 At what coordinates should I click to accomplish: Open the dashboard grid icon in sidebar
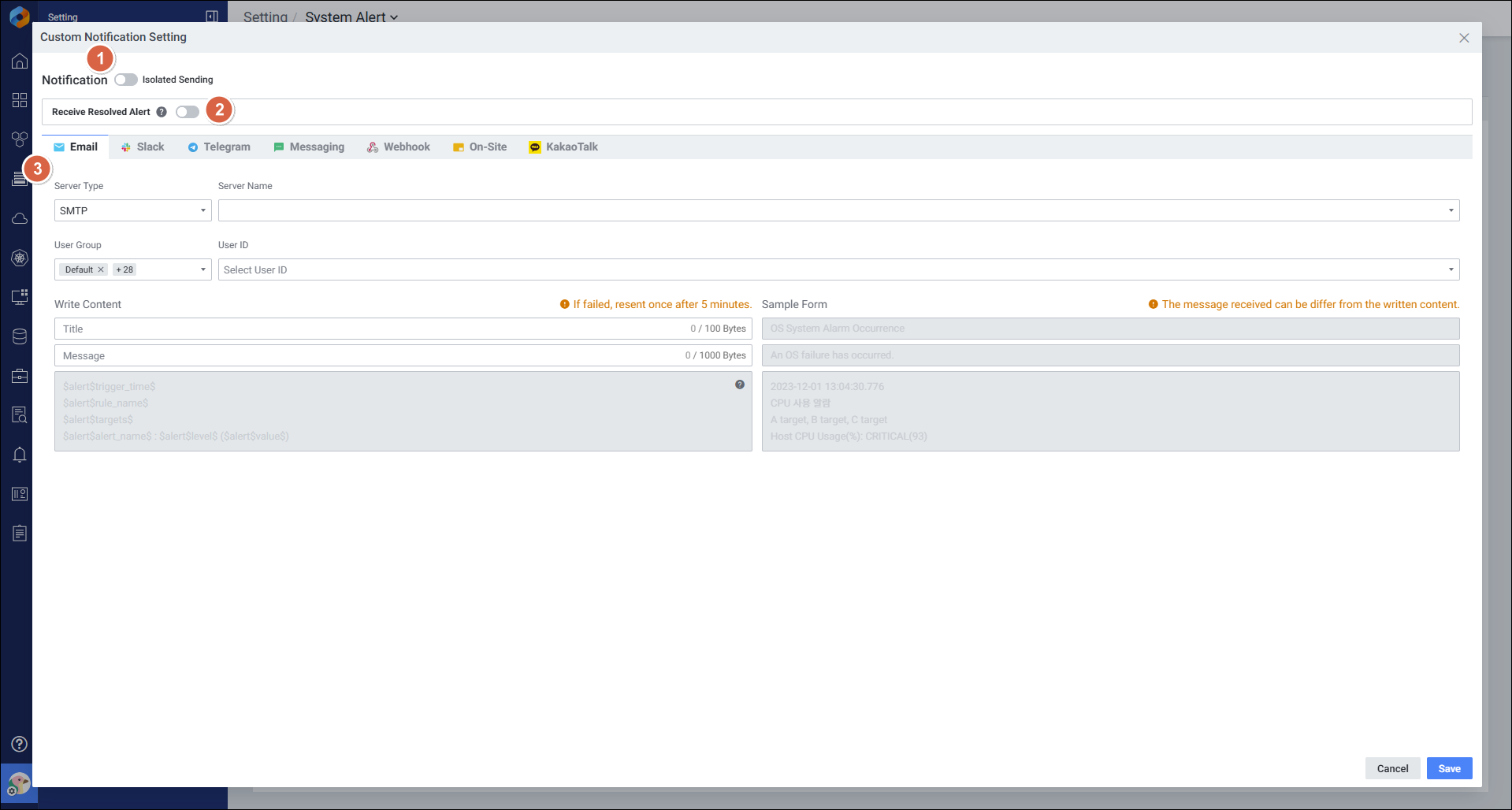click(x=20, y=100)
